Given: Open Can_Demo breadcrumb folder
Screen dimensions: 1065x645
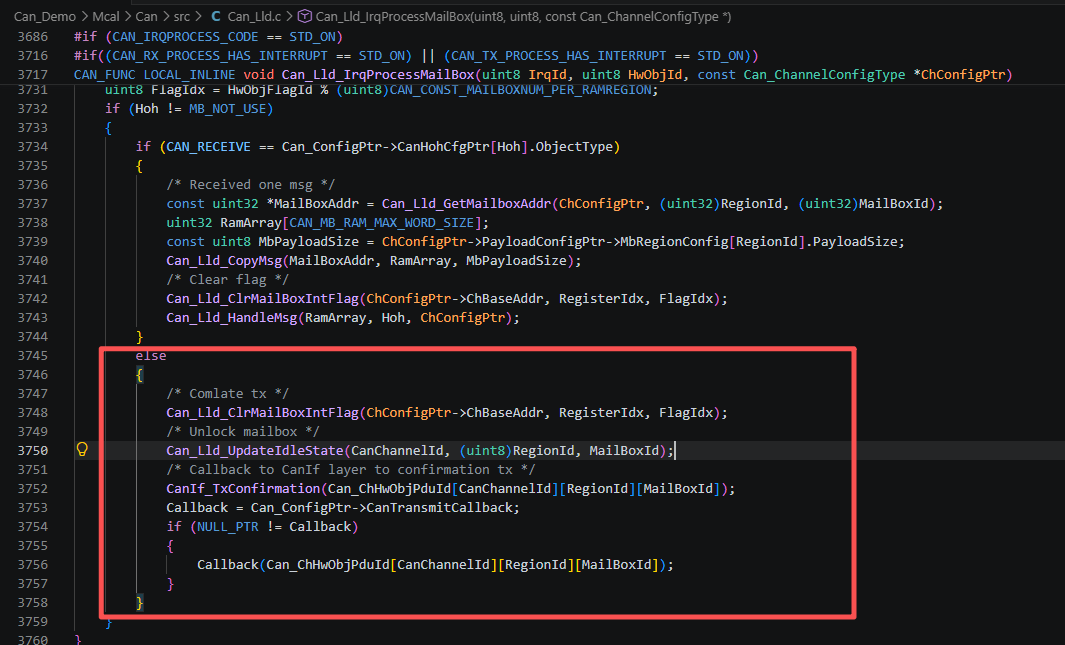Looking at the screenshot, I should pos(45,16).
